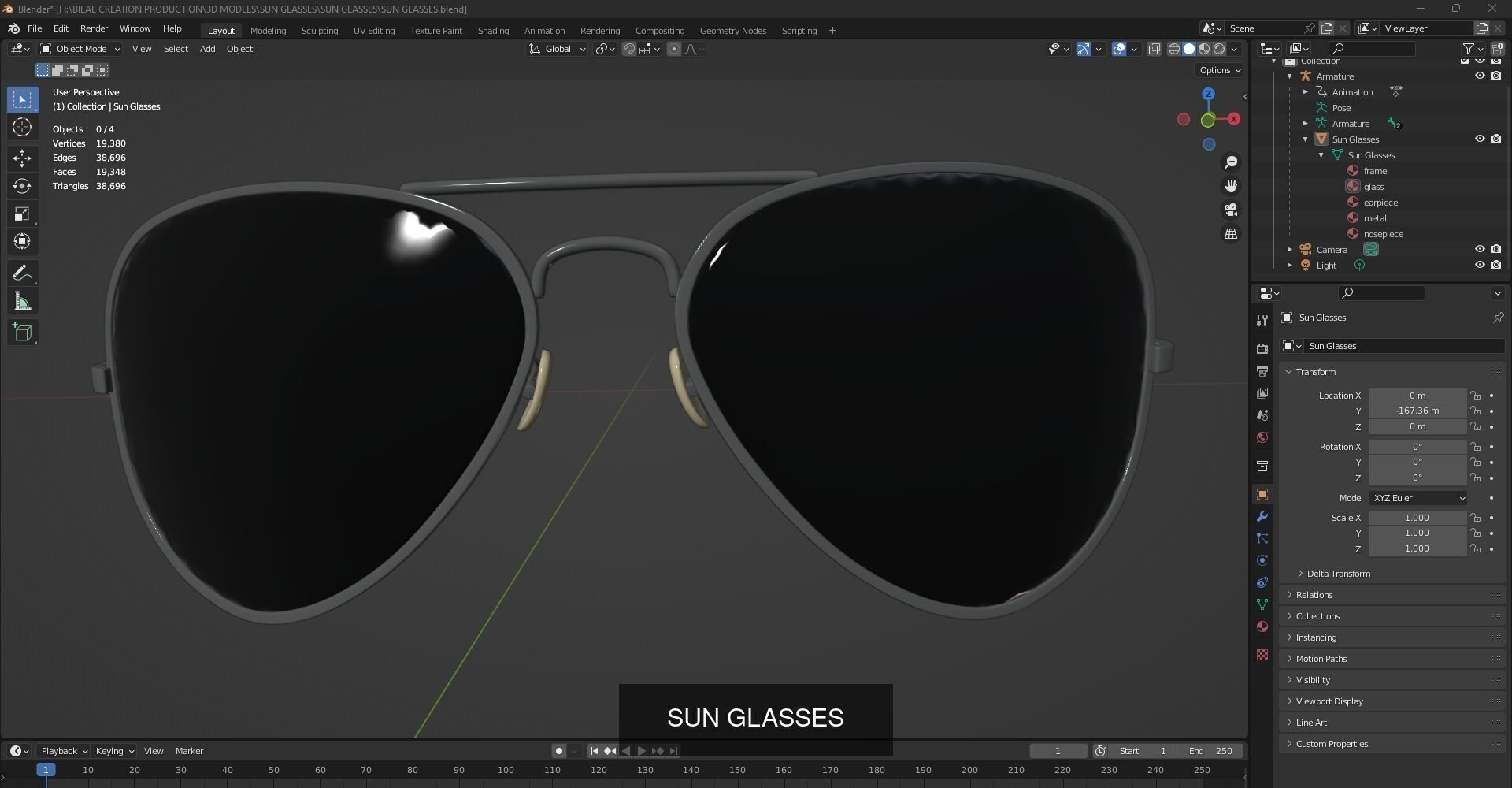Open the Render menu
The height and width of the screenshot is (788, 1512).
(x=94, y=28)
